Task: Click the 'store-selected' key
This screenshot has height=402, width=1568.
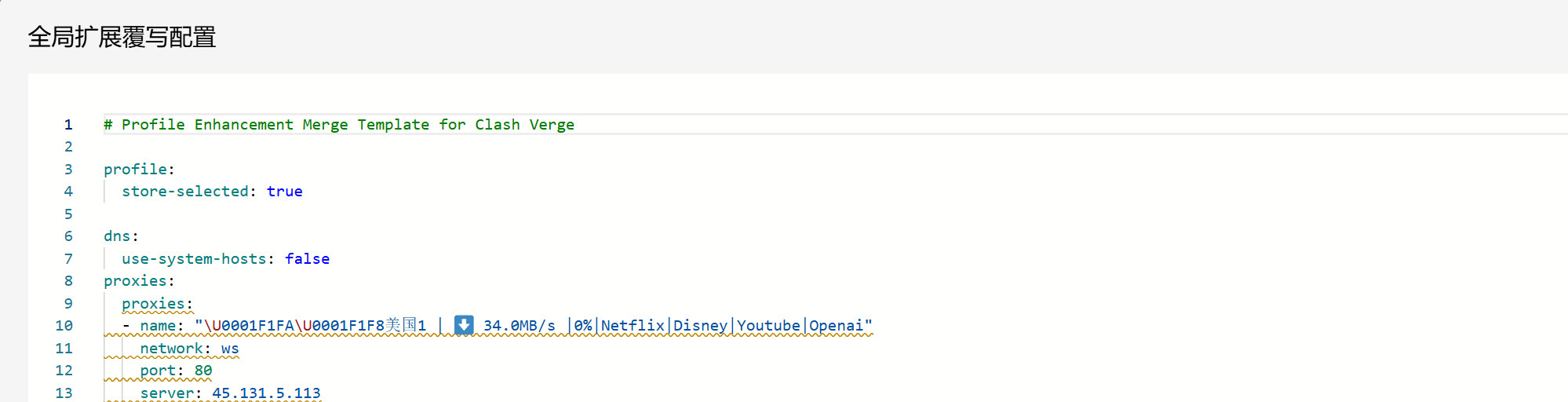Action: pos(185,192)
